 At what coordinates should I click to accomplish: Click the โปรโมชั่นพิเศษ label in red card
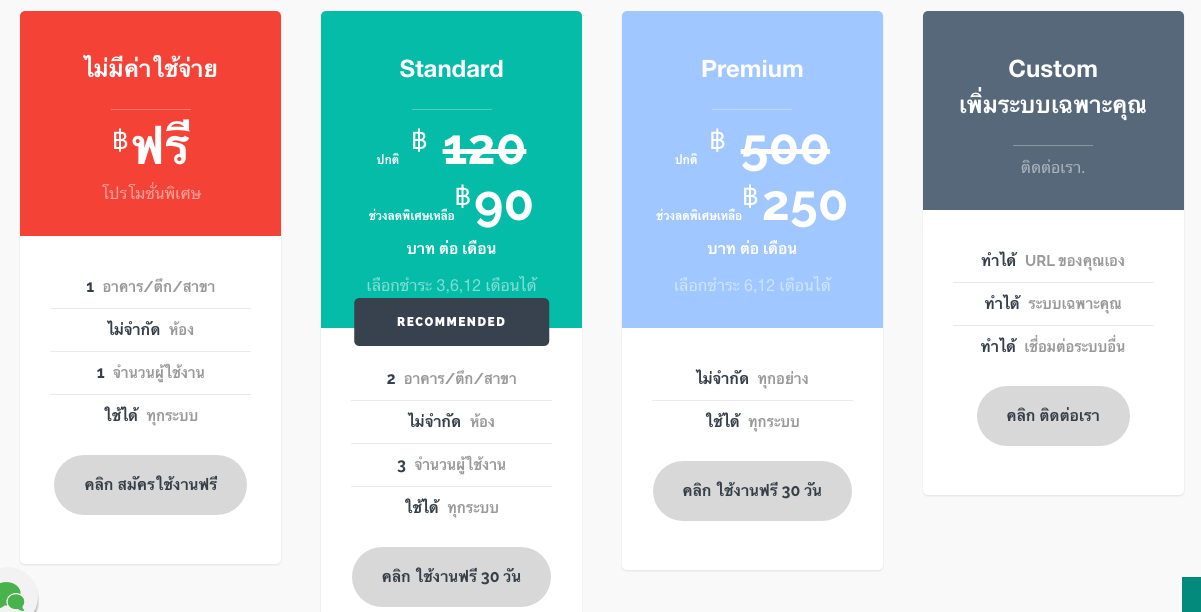click(x=151, y=193)
